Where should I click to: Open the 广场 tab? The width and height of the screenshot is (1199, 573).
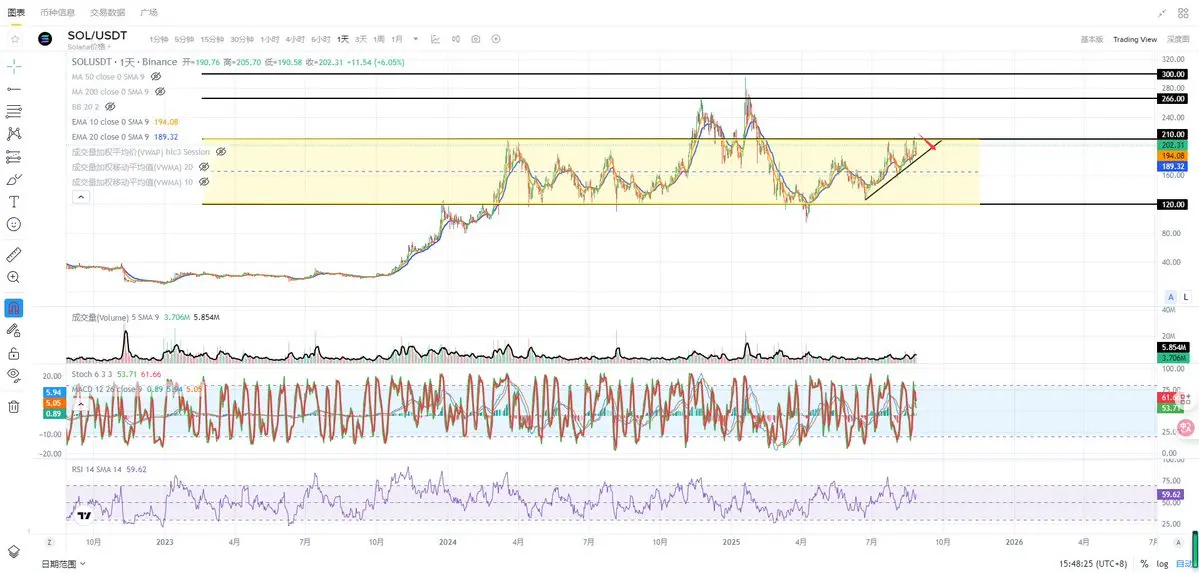pyautogui.click(x=149, y=13)
